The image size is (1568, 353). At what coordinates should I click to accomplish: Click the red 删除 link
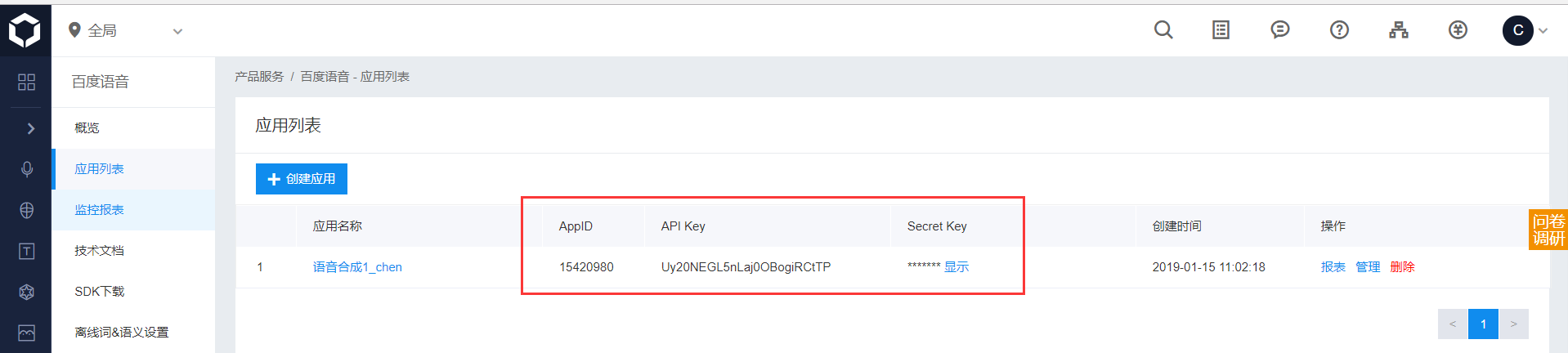click(1402, 267)
